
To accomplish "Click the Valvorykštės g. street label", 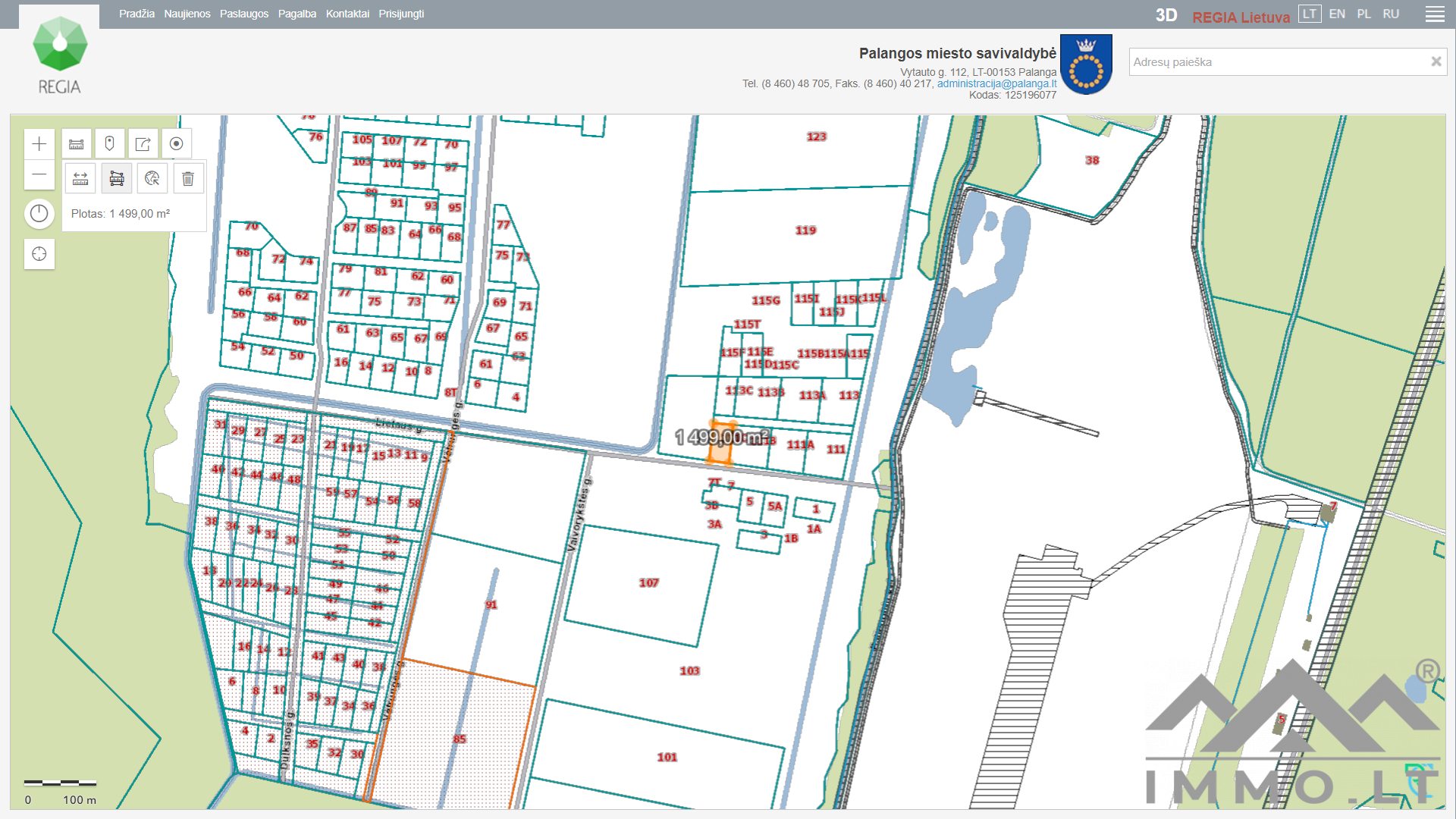I will (579, 515).
